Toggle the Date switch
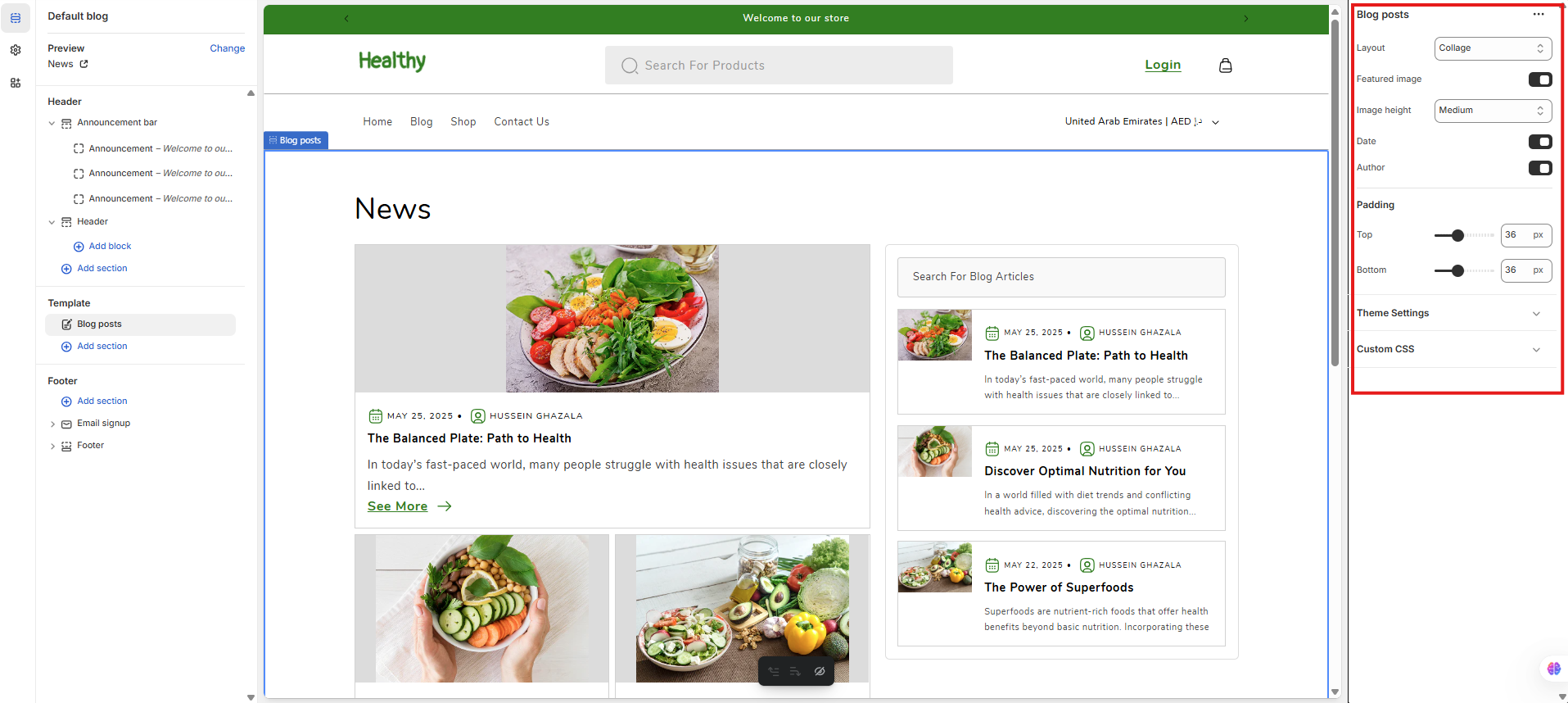Image resolution: width=1568 pixels, height=703 pixels. pos(1540,142)
